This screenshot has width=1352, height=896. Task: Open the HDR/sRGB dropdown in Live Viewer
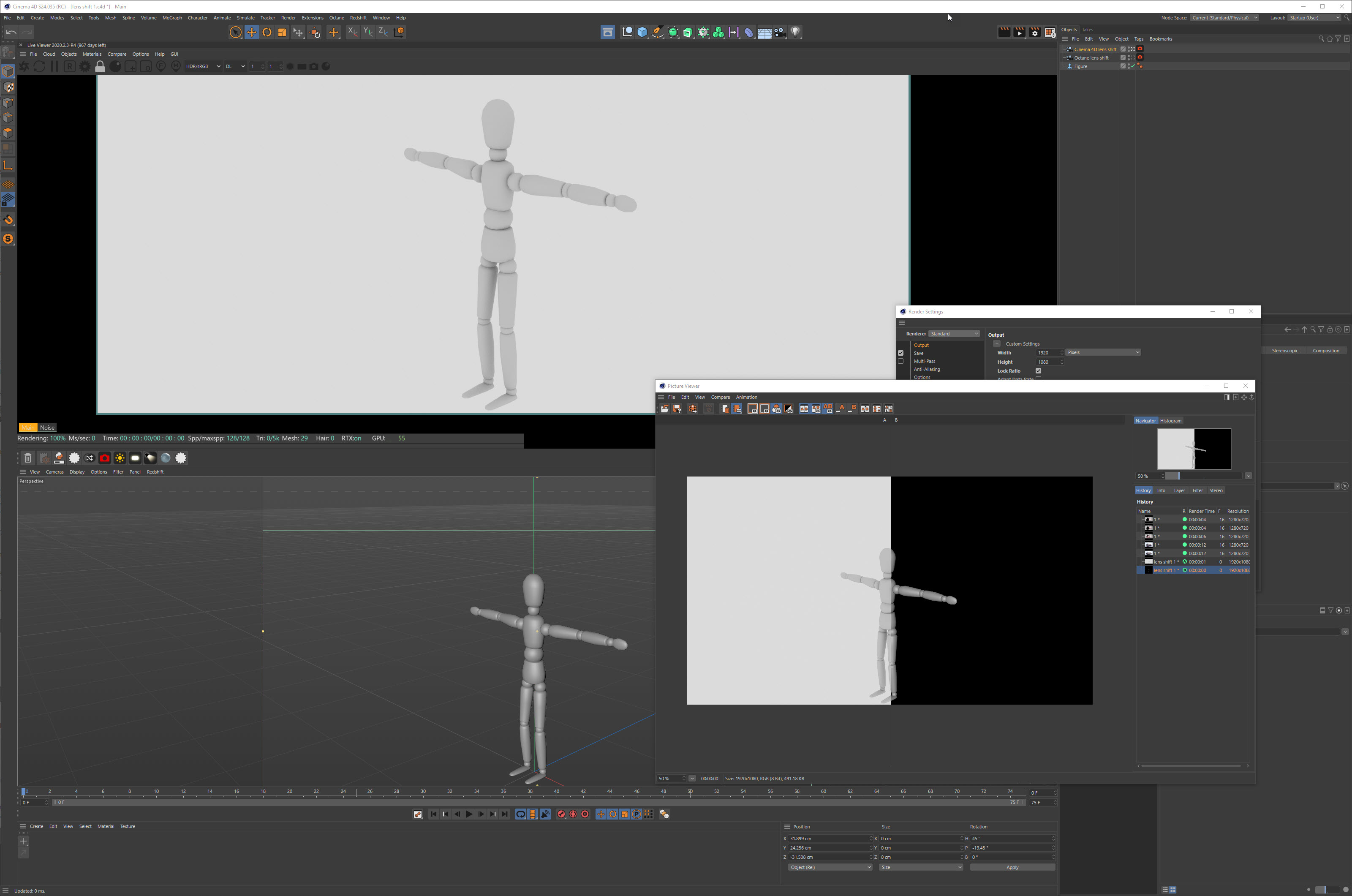click(203, 67)
